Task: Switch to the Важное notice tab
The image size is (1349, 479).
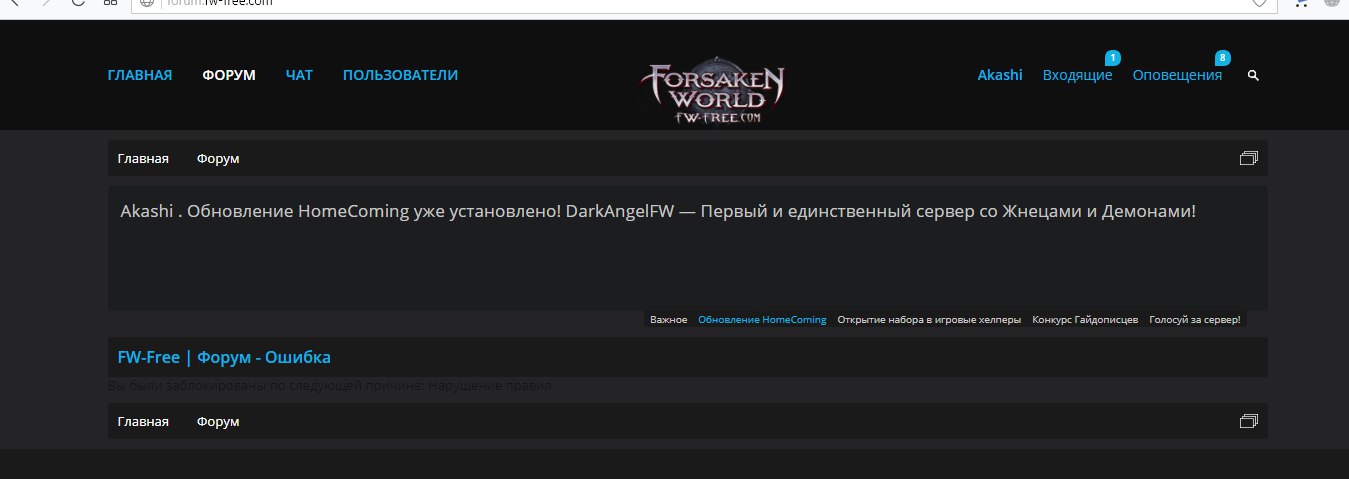Action: [x=668, y=320]
